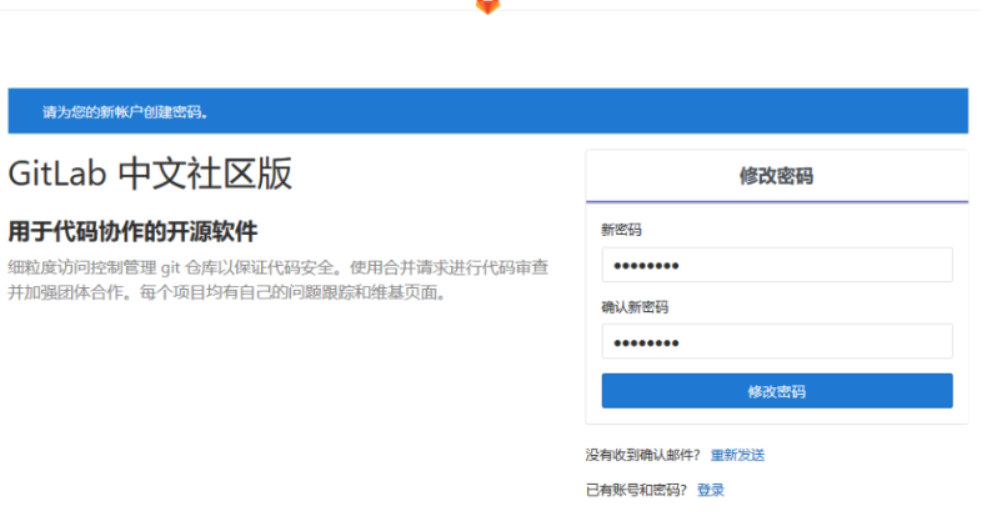
Task: Click the subheading 用于代码协作的开源软件
Action: coord(133,231)
